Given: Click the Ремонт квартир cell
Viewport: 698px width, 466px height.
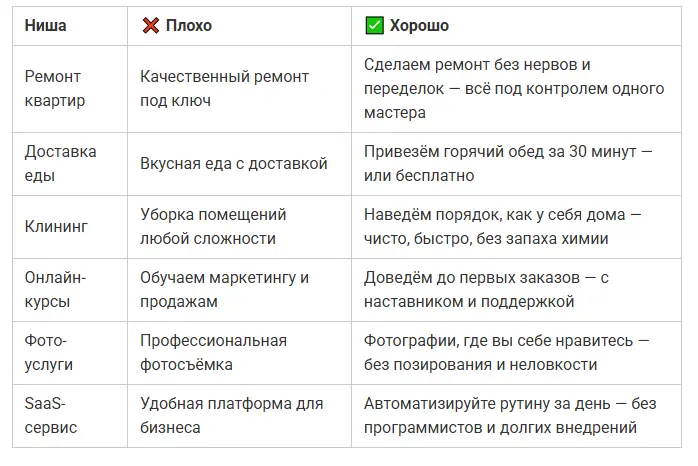Looking at the screenshot, I should [55, 89].
